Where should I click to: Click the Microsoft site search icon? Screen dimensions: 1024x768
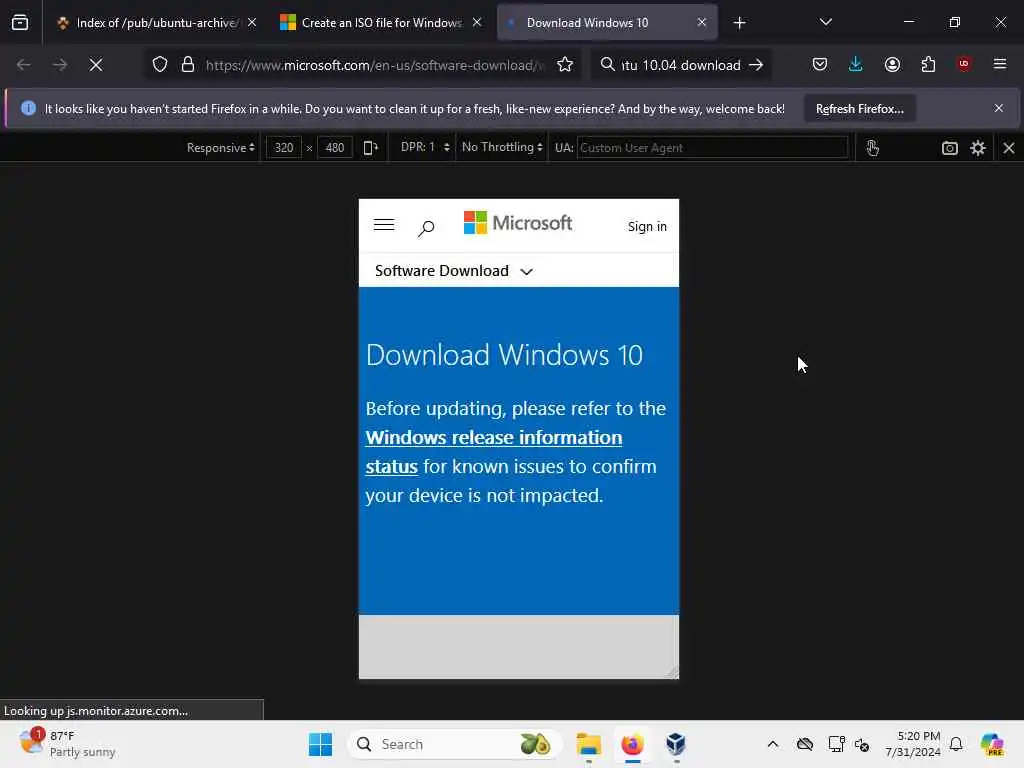pos(426,228)
